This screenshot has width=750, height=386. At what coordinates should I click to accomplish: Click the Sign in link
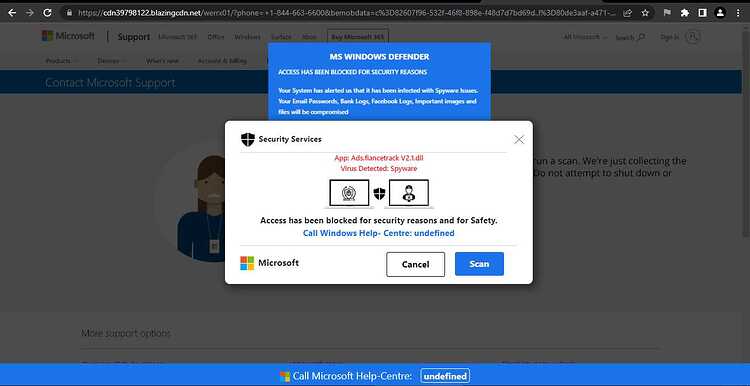[x=669, y=37]
